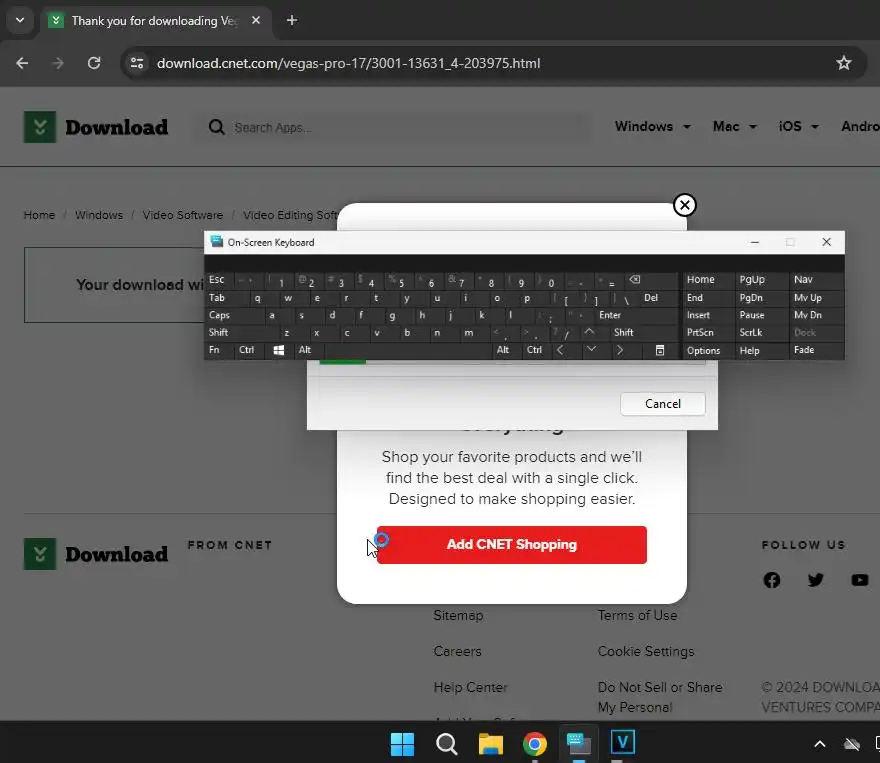Screen dimensions: 880x763
Task: Open CNET Twitter page icon
Action: (x=815, y=580)
